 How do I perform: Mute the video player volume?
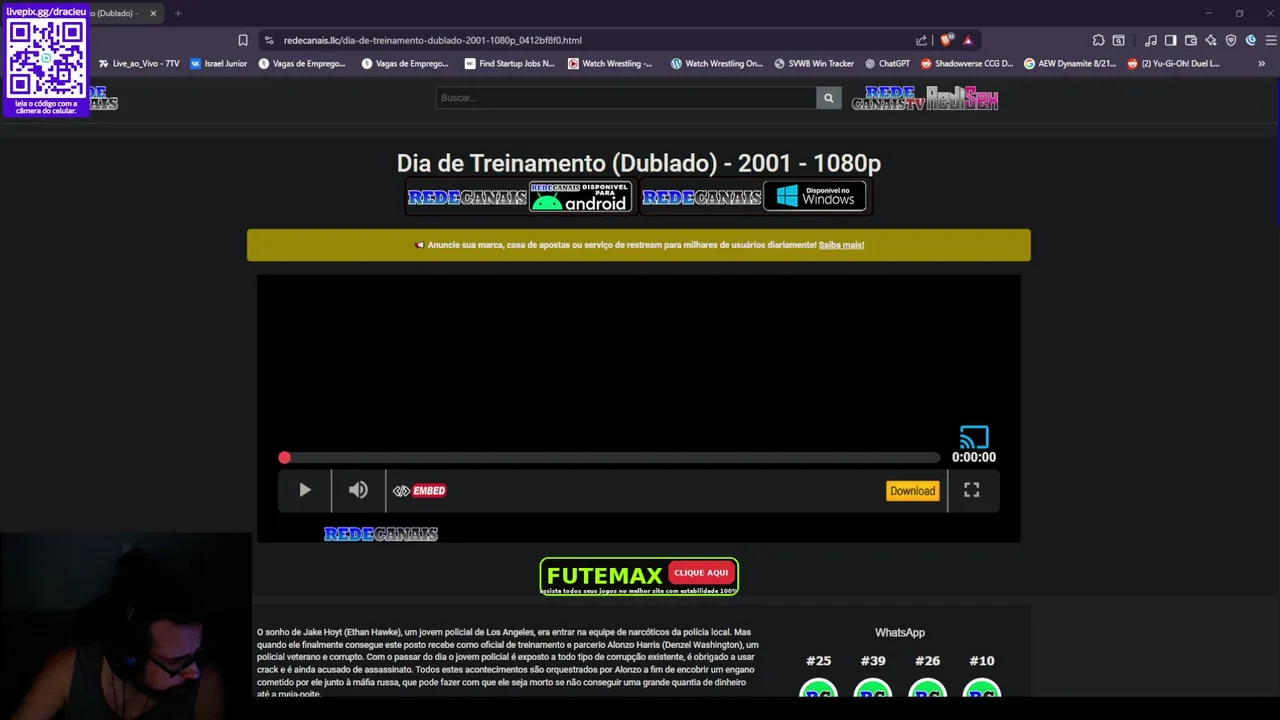point(358,490)
